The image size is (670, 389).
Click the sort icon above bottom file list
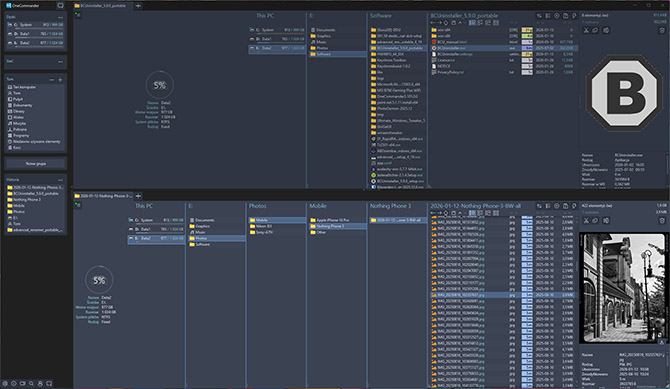[x=539, y=206]
